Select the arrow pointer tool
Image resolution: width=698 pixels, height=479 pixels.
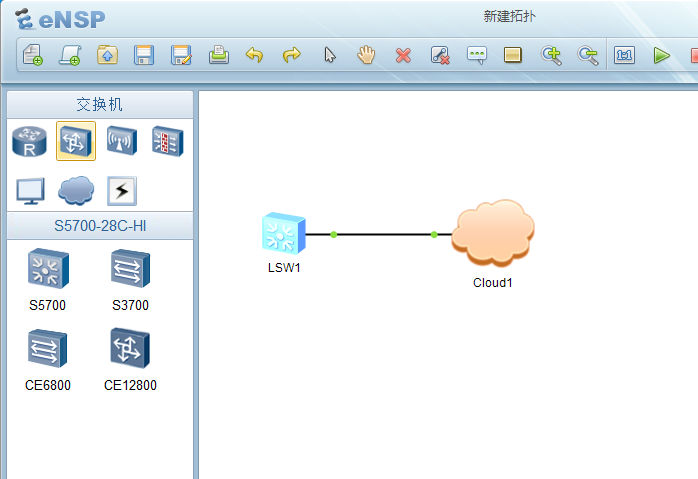point(329,55)
